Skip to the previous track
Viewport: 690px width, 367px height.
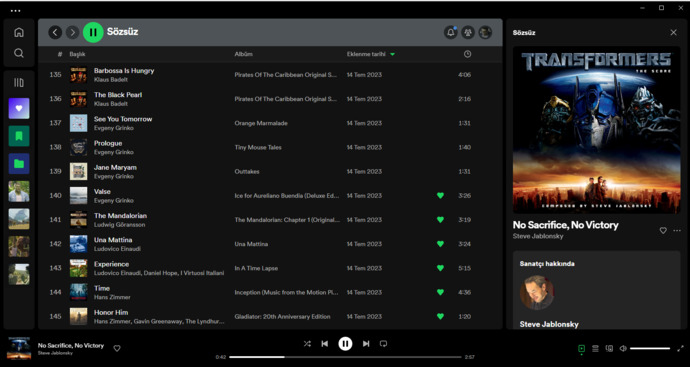[x=325, y=344]
